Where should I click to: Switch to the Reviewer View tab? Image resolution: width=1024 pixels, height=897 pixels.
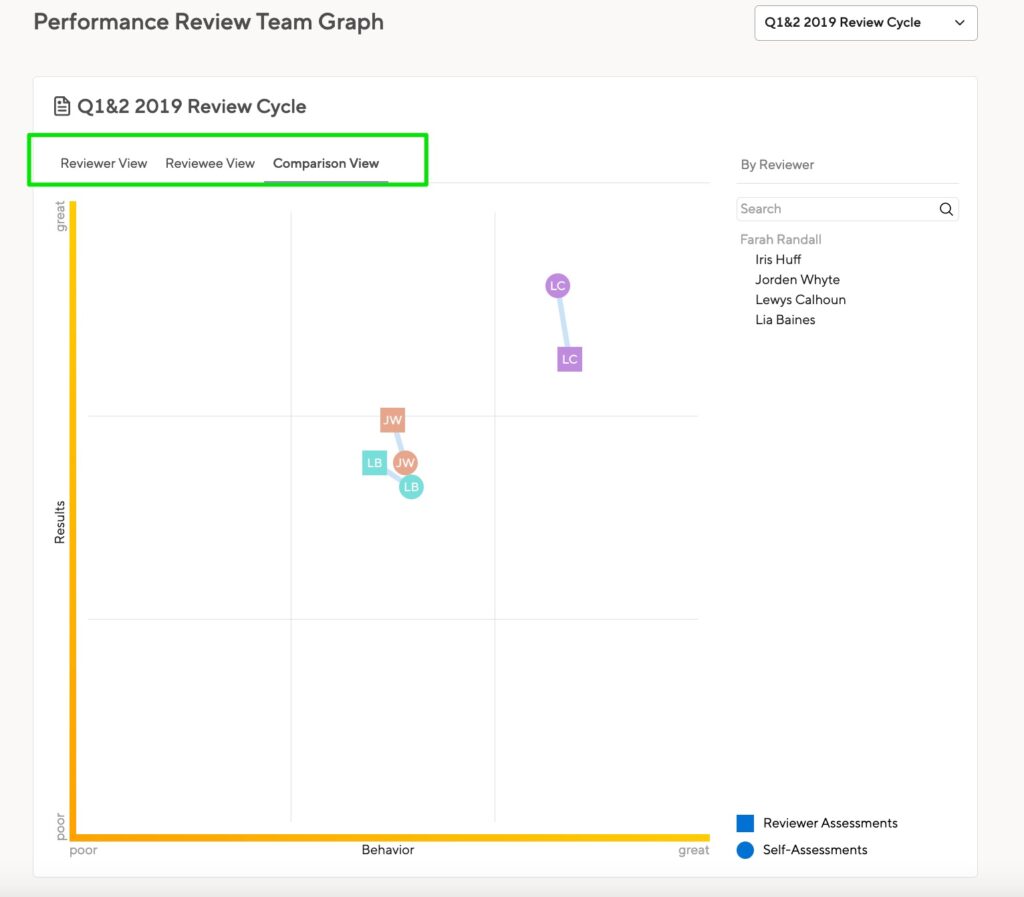(x=104, y=163)
